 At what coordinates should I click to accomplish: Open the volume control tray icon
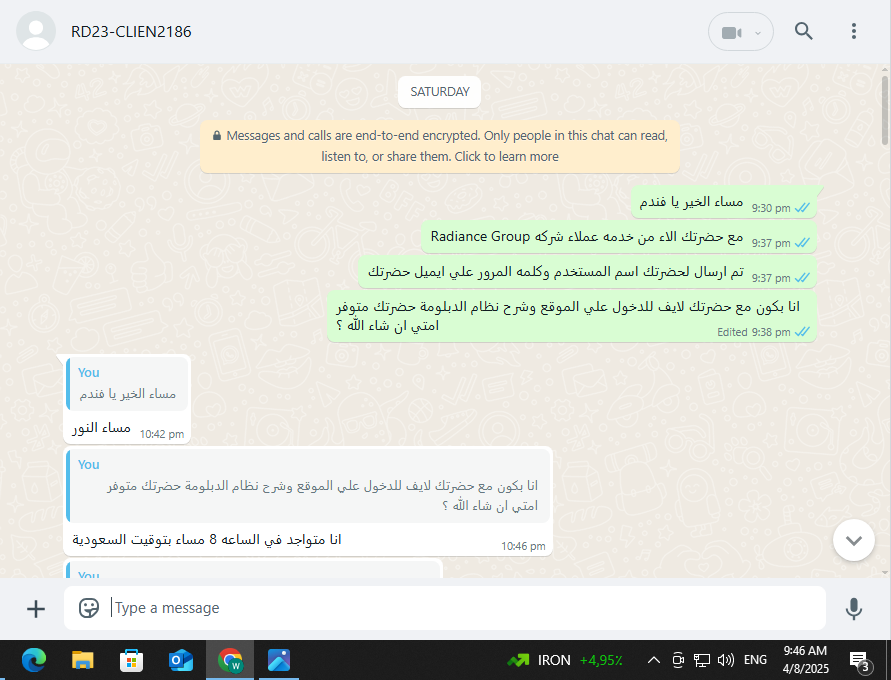[726, 660]
